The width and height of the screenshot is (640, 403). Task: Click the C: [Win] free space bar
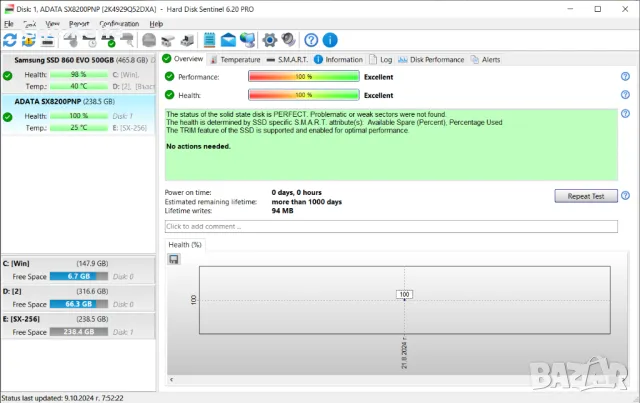[79, 276]
